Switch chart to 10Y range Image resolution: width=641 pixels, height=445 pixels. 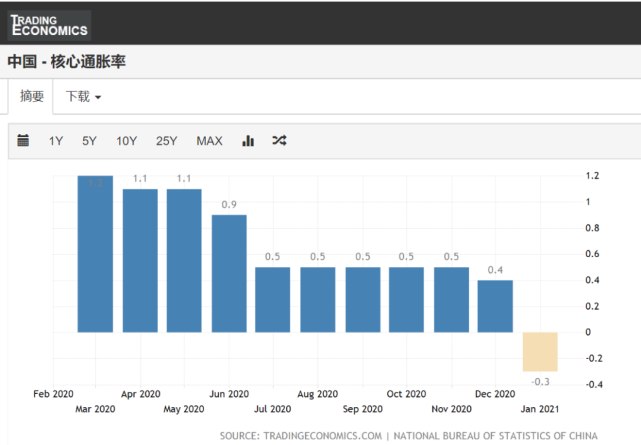[126, 141]
